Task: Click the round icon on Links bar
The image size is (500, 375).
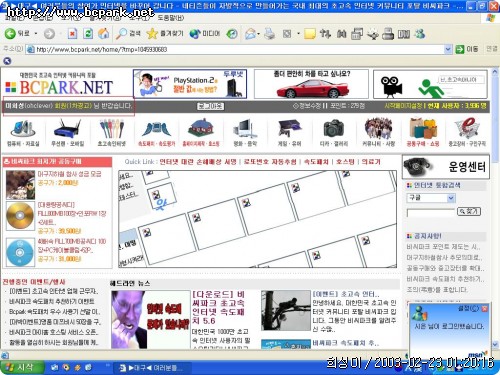Action: click(7, 61)
